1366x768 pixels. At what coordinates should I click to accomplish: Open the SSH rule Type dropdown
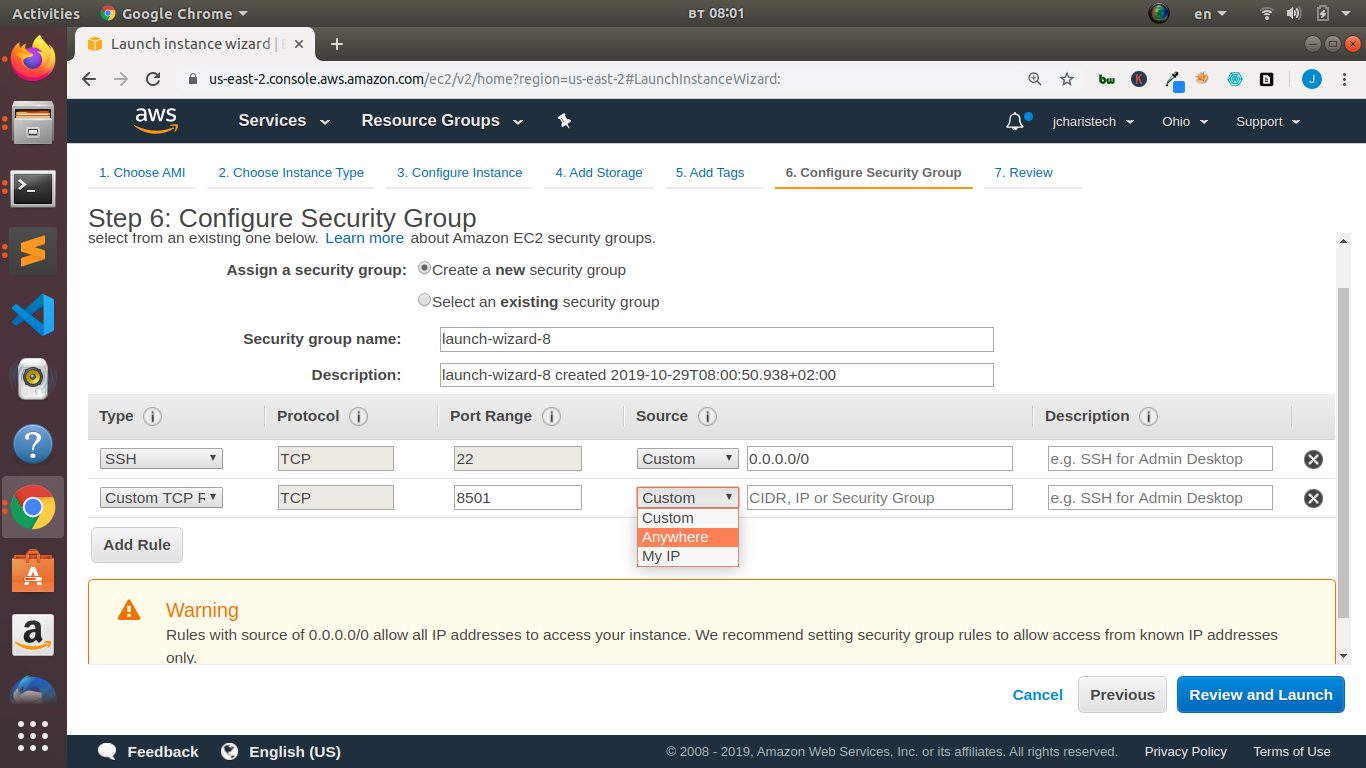coord(160,458)
